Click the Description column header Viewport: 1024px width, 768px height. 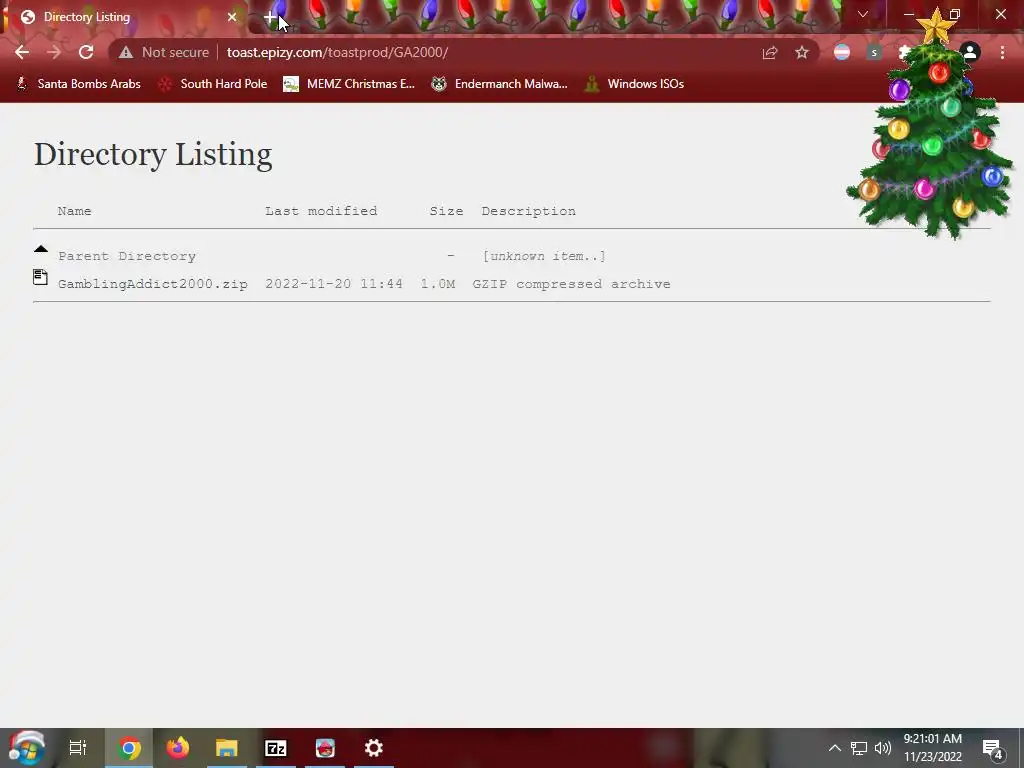click(x=529, y=211)
